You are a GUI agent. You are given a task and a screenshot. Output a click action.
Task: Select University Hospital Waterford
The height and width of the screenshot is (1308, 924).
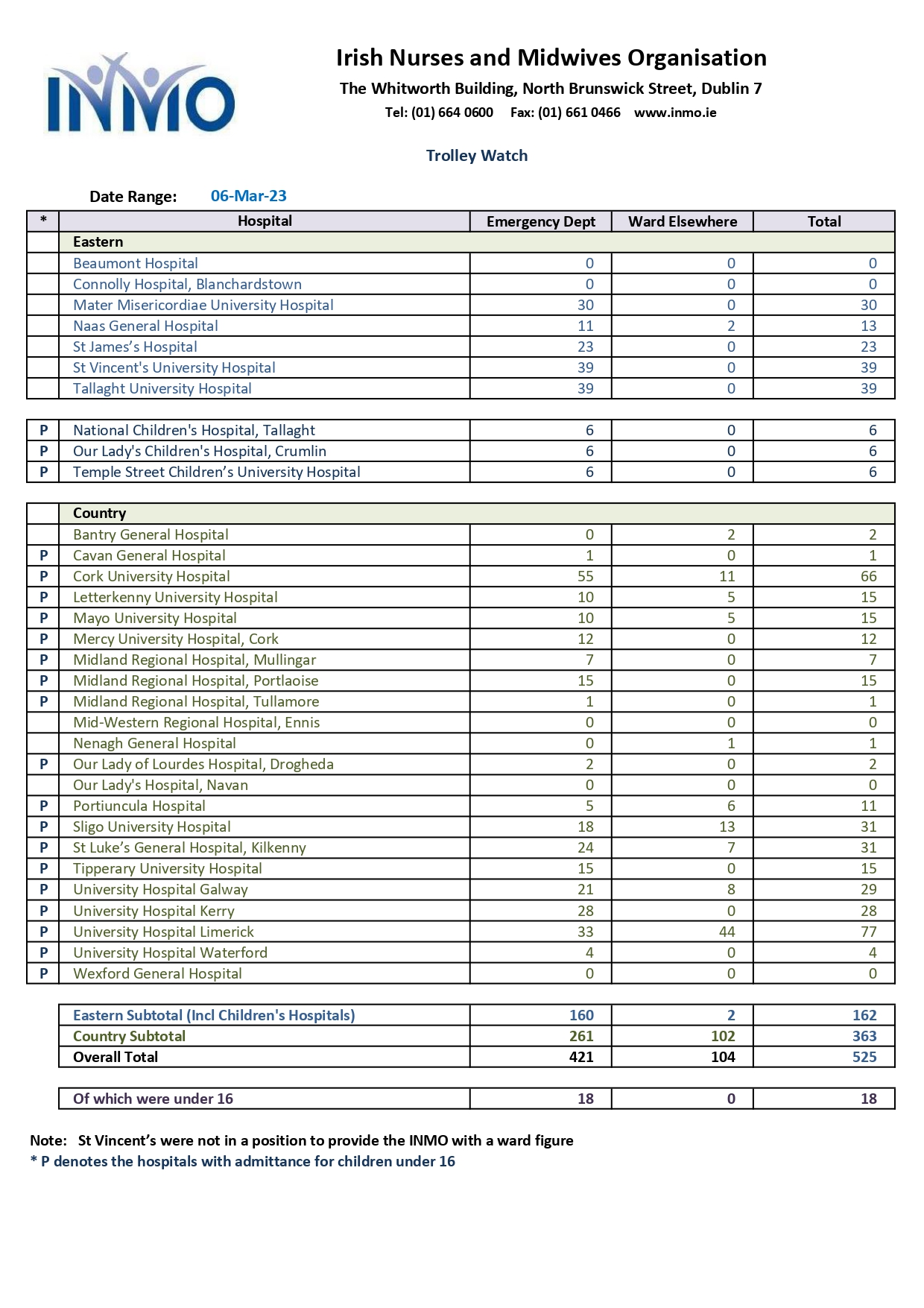coord(171,952)
